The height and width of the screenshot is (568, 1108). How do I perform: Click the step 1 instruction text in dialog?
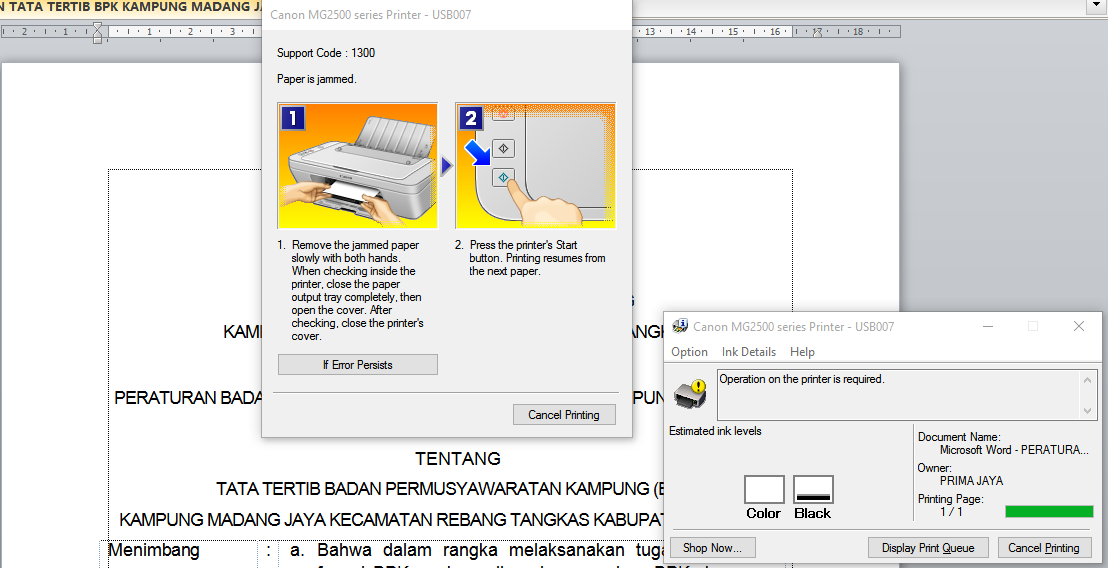pyautogui.click(x=351, y=290)
